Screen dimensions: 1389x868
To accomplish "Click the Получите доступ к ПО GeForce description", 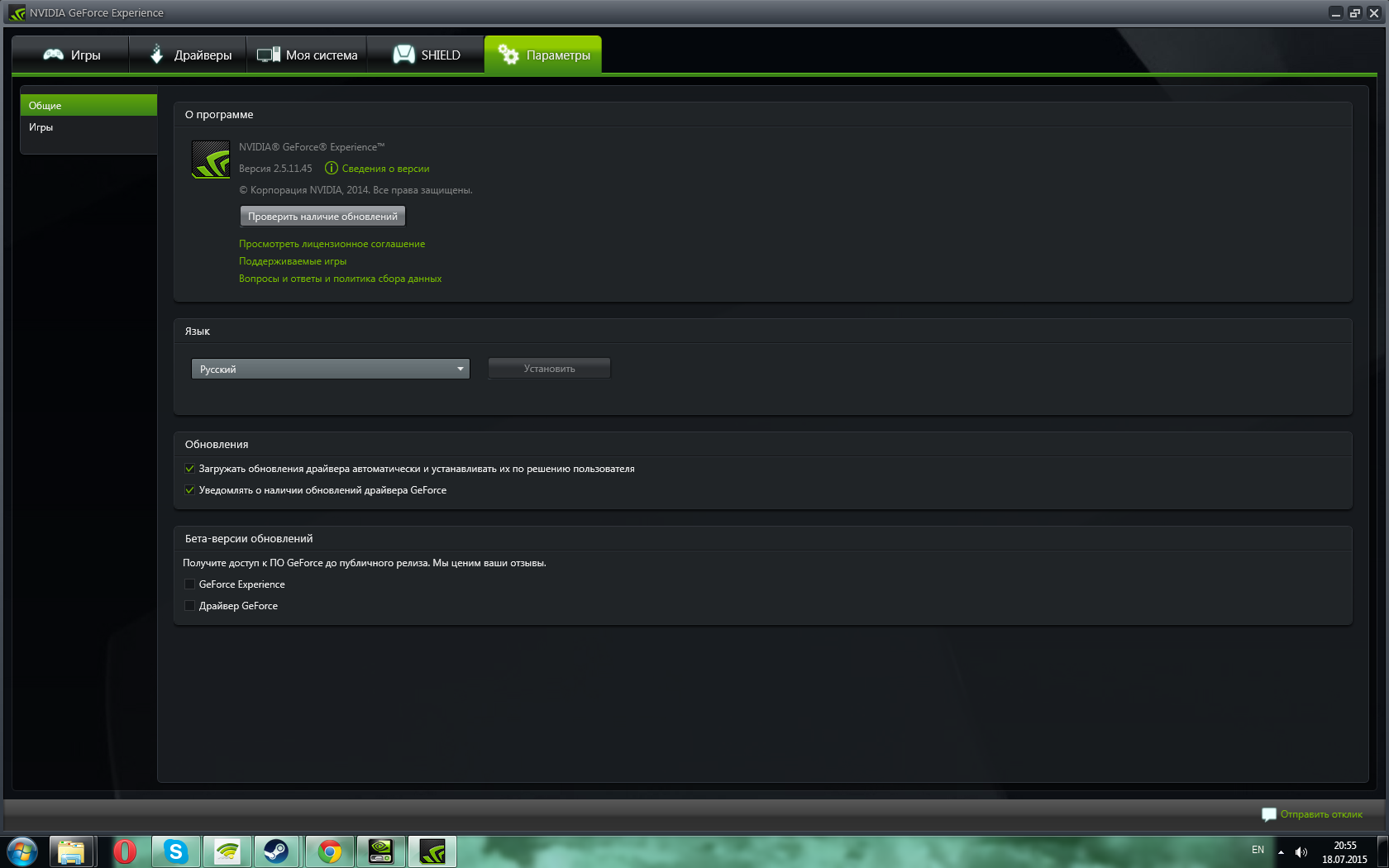I will click(365, 563).
